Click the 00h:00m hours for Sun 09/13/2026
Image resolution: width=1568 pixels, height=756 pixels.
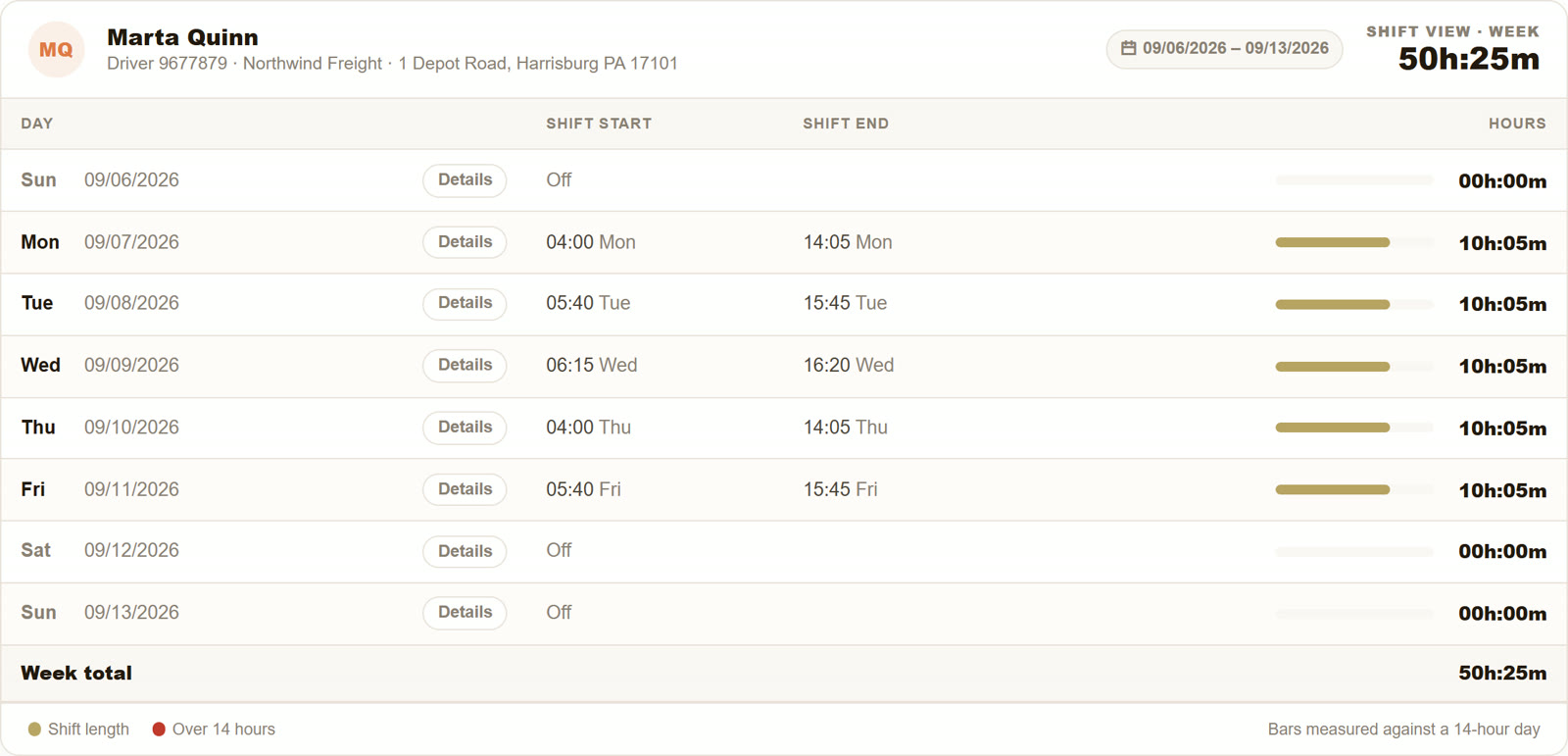(x=1502, y=614)
